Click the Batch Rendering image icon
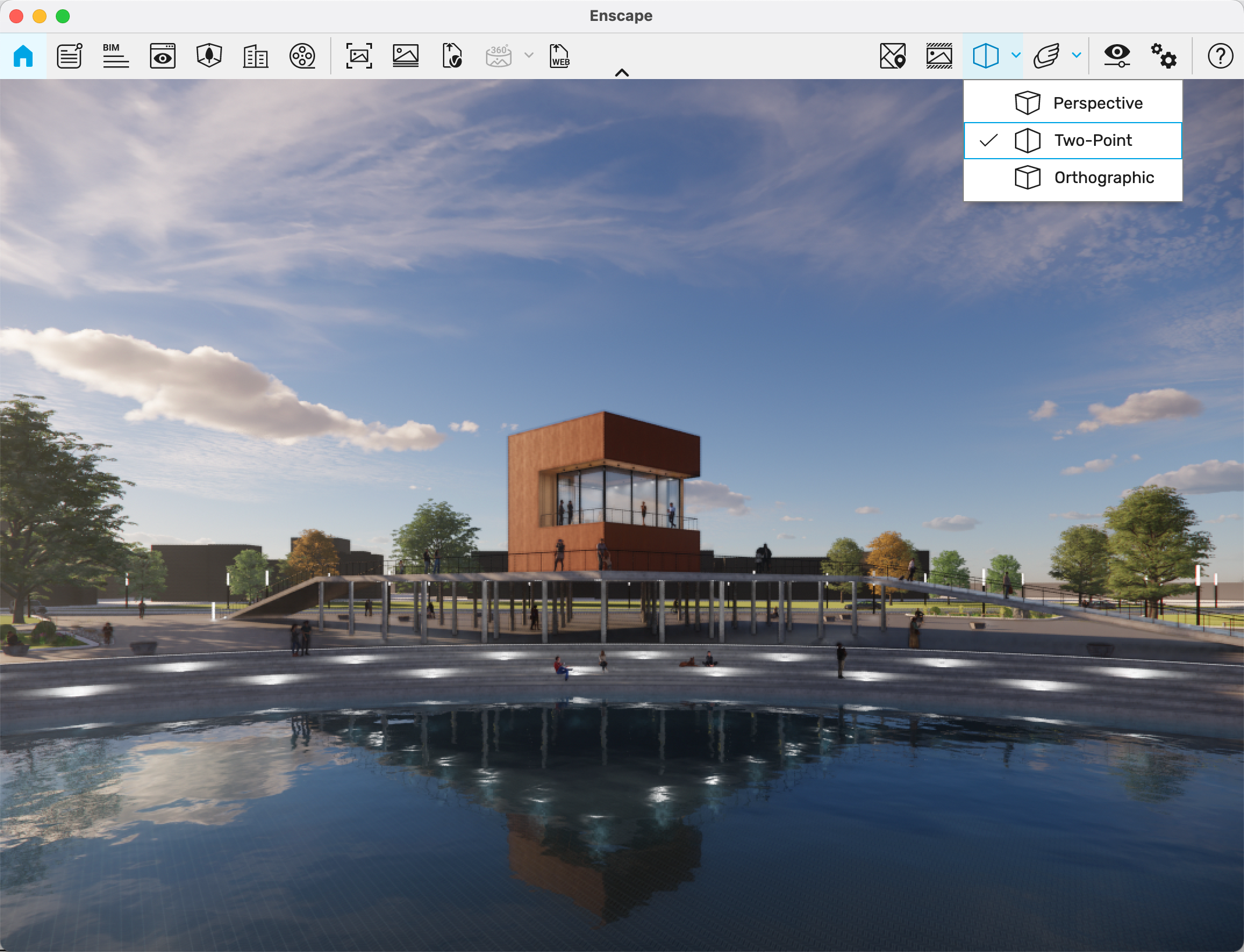 point(406,56)
